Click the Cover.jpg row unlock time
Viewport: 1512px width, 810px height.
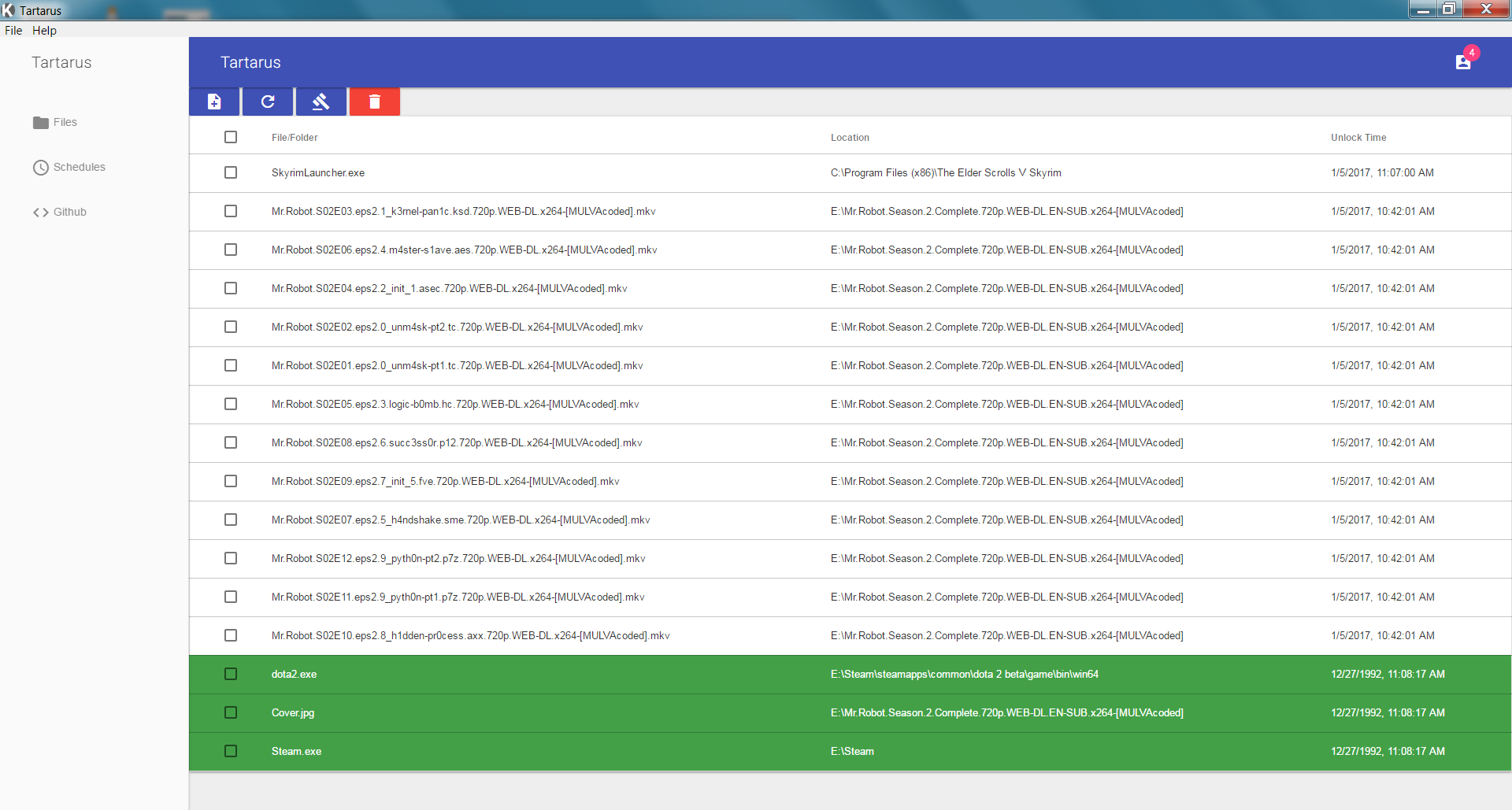pyautogui.click(x=1388, y=712)
